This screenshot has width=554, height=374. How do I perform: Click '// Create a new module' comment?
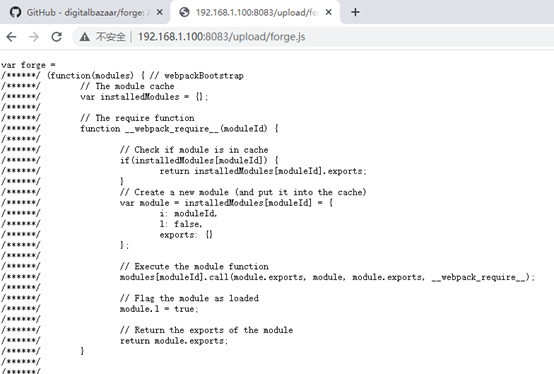pyautogui.click(x=243, y=192)
